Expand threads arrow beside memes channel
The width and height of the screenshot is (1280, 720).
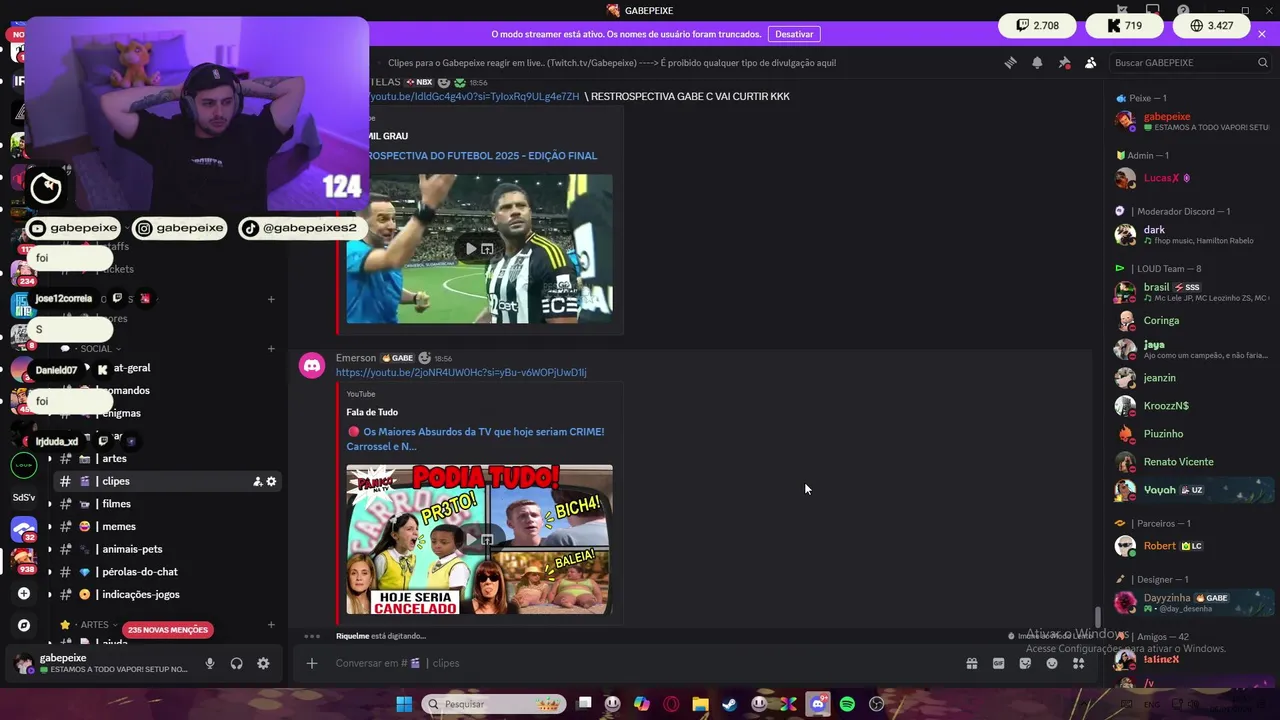[x=50, y=527]
